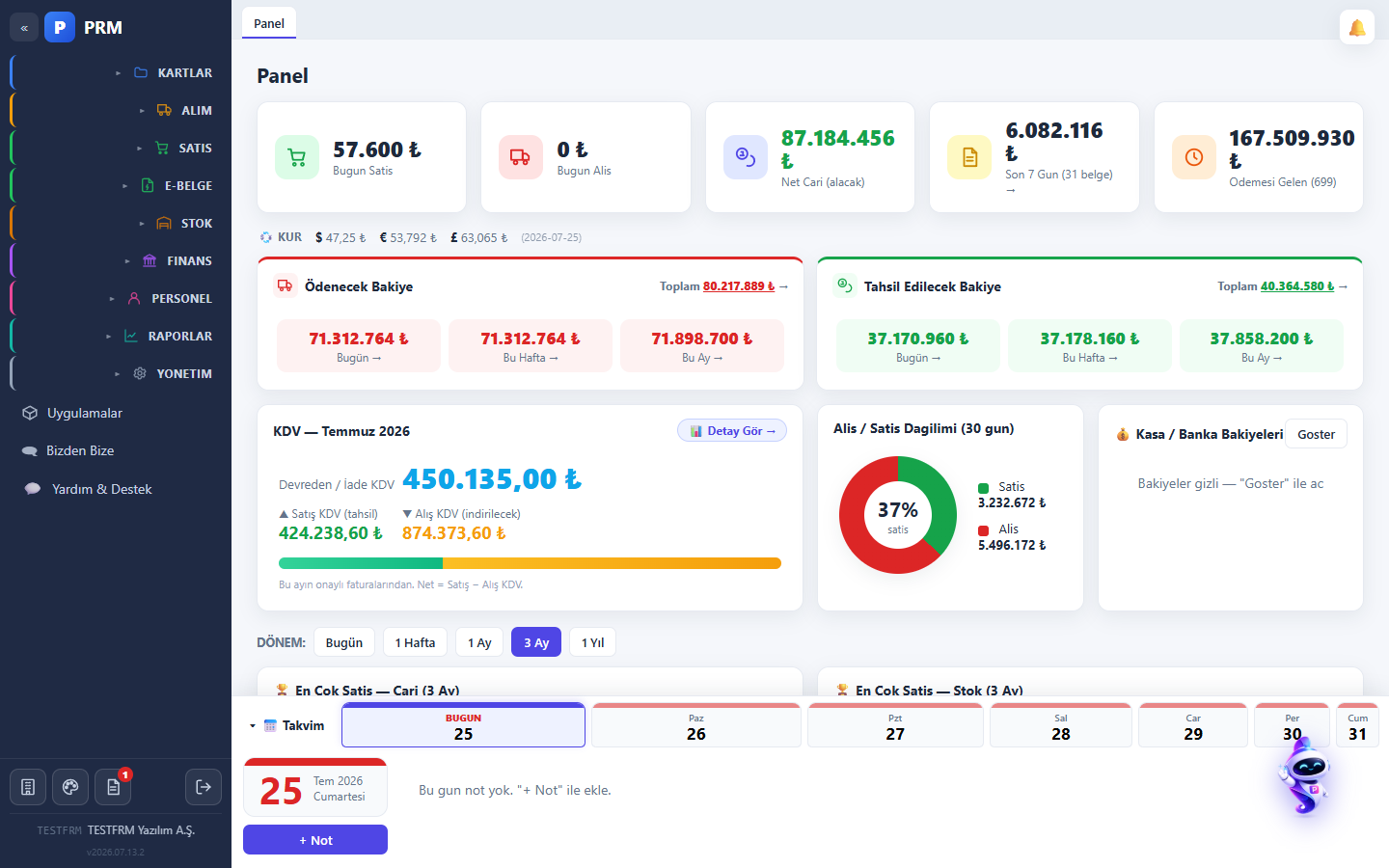Click the red truck icon on Bugun Alis card
Image resolution: width=1389 pixels, height=868 pixels.
pyautogui.click(x=521, y=157)
